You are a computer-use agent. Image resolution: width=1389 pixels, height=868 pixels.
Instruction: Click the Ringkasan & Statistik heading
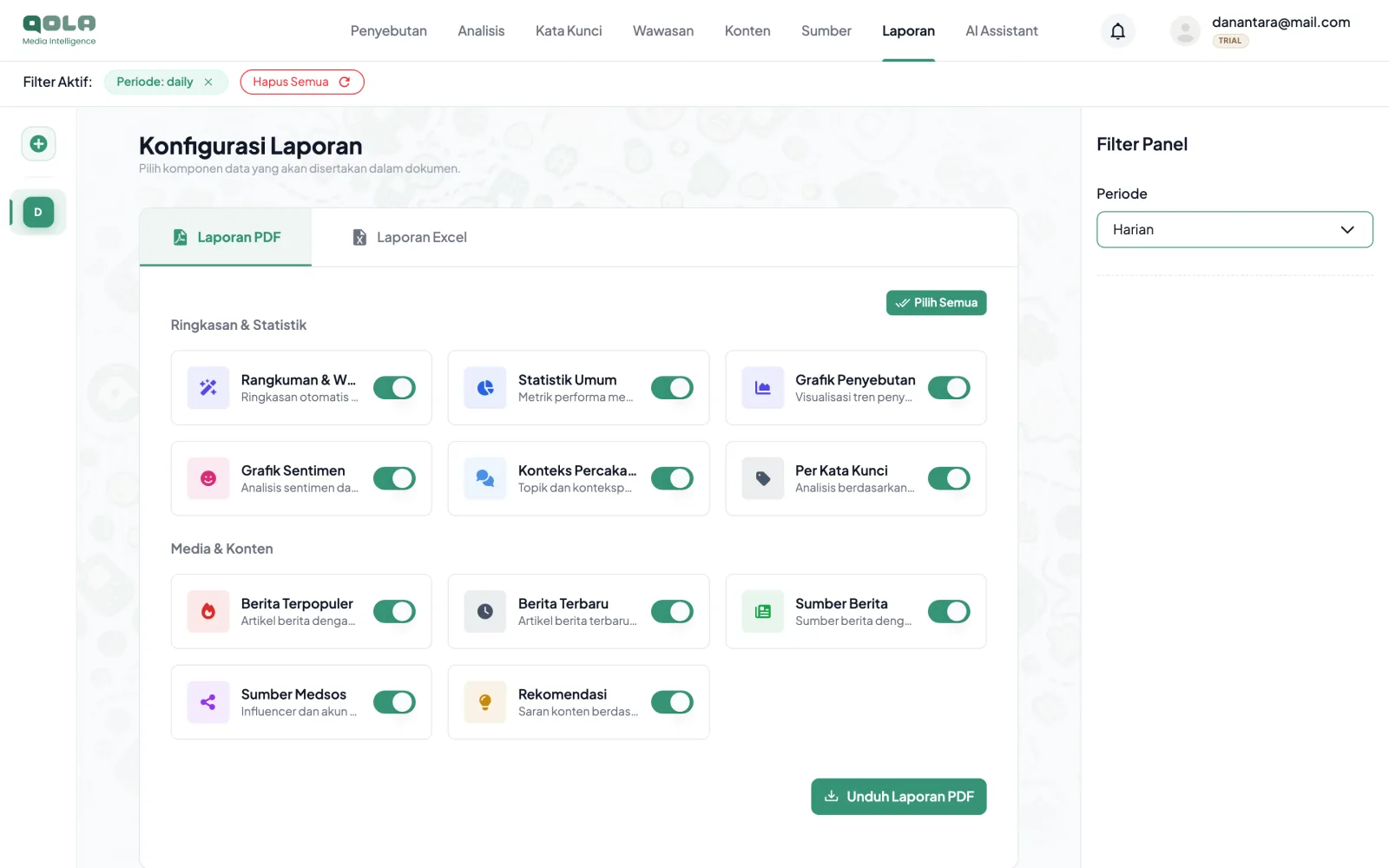point(239,325)
